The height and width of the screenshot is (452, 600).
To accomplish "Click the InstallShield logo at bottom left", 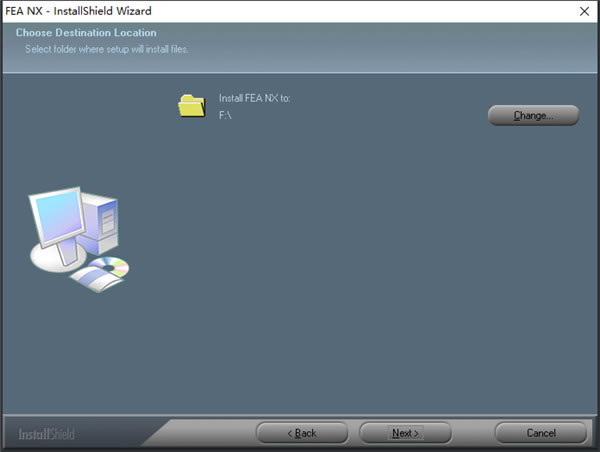I will pos(46,434).
